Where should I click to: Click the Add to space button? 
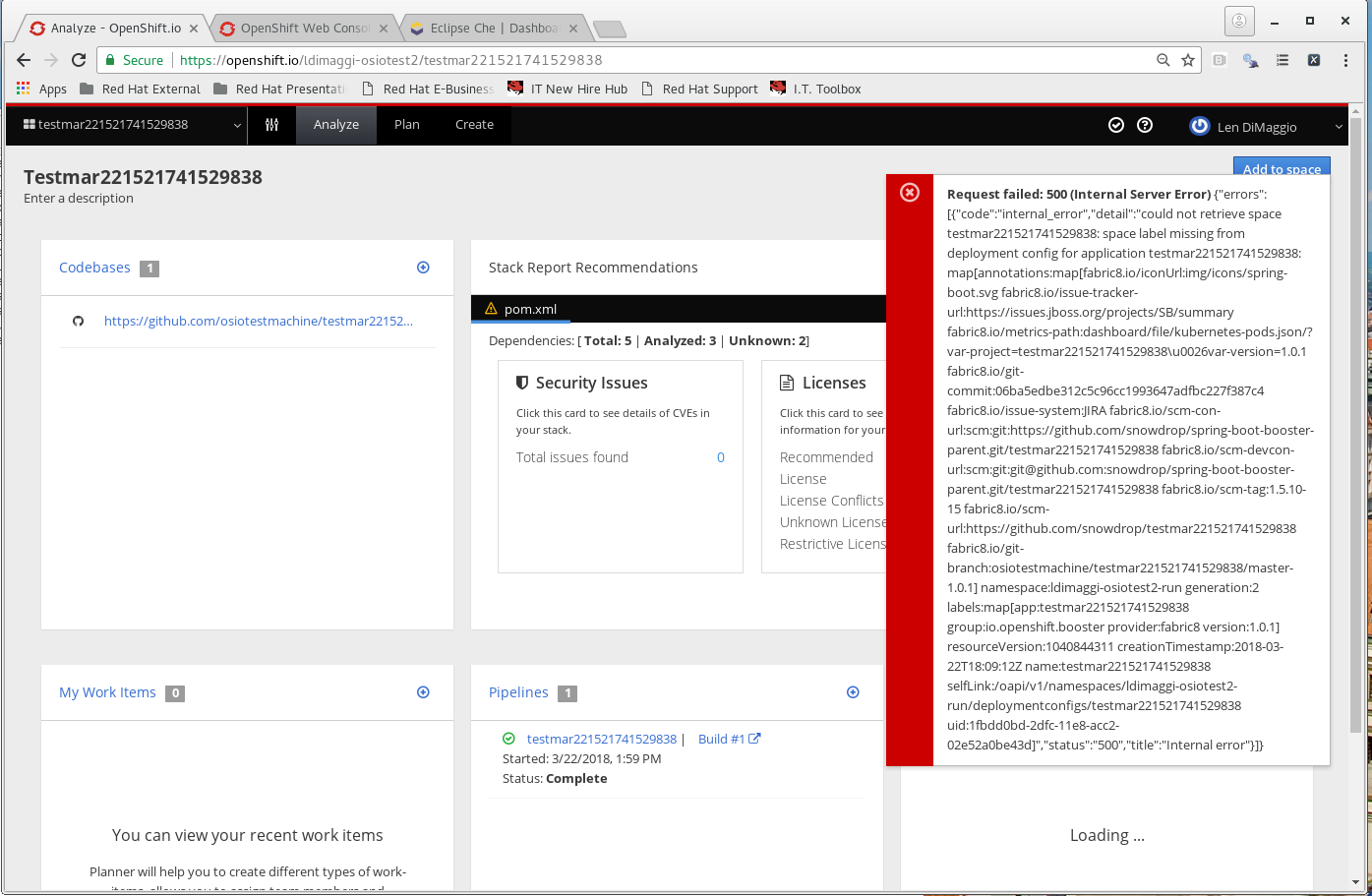pyautogui.click(x=1282, y=168)
